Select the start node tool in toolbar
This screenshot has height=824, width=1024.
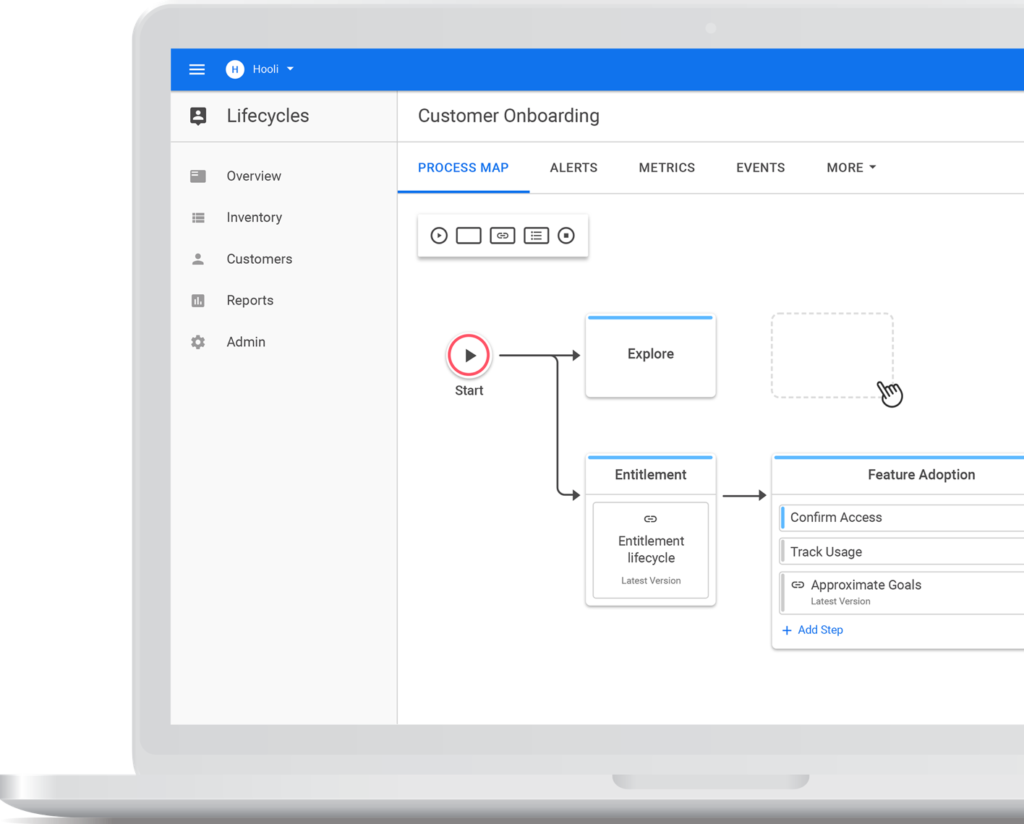(x=439, y=236)
